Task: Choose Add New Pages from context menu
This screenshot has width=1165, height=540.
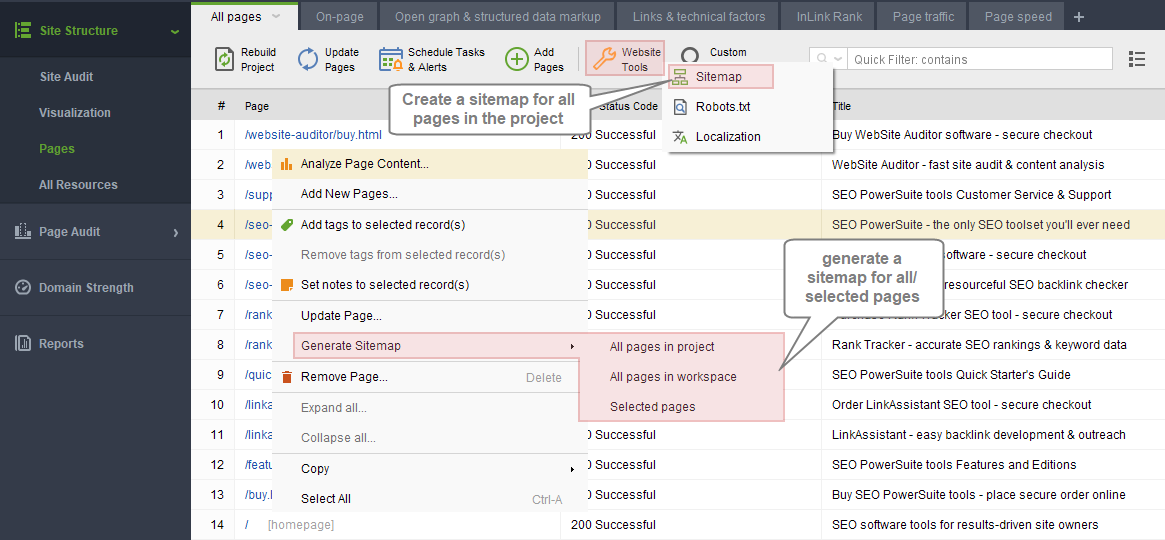Action: [x=349, y=195]
